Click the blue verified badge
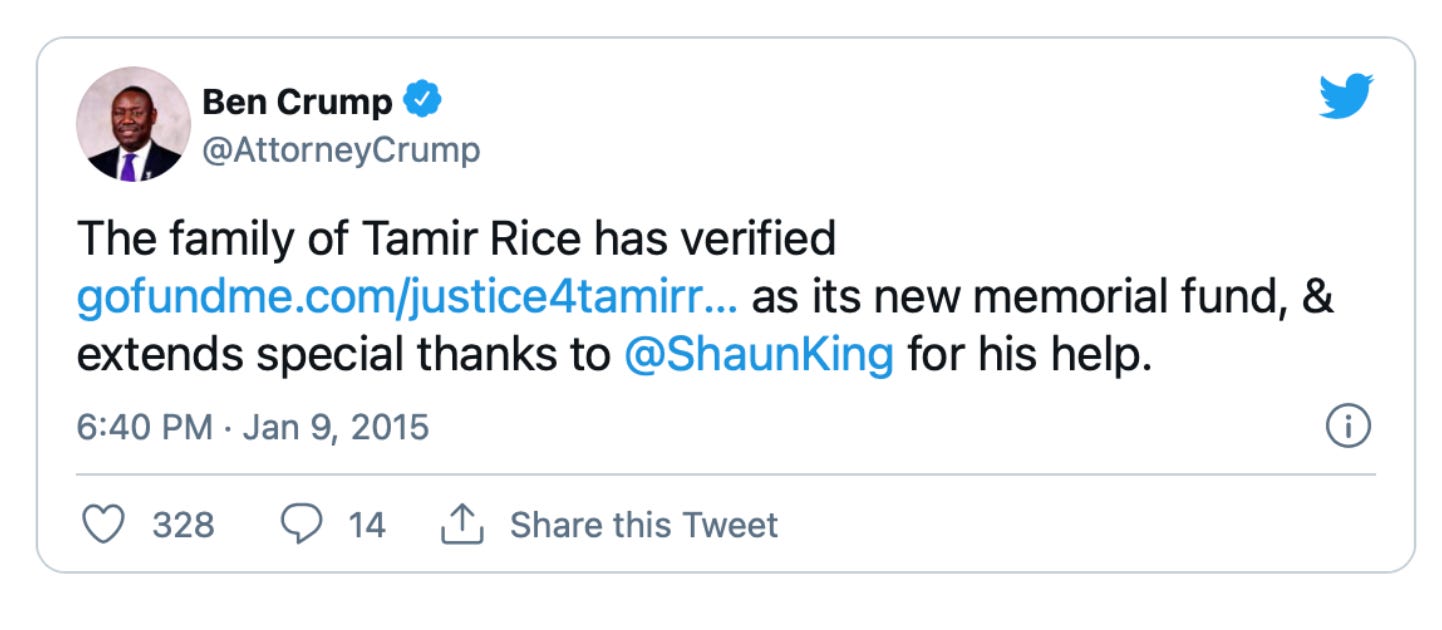 click(422, 101)
